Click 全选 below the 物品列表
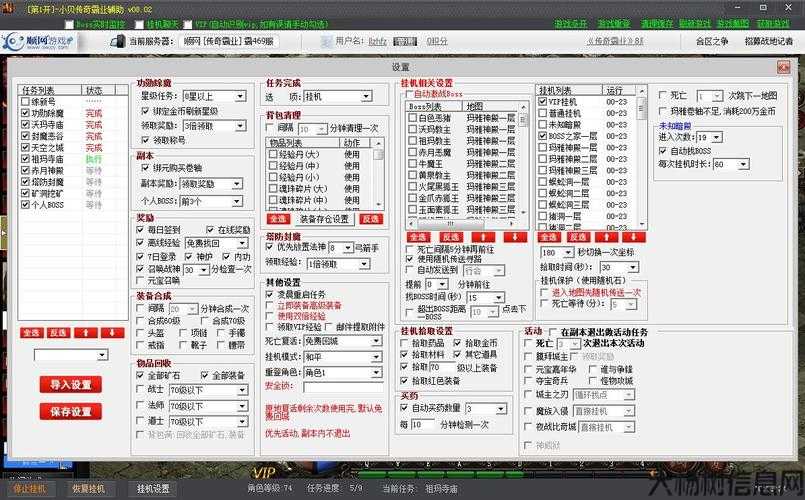Viewport: 805px width, 500px height. [278, 219]
